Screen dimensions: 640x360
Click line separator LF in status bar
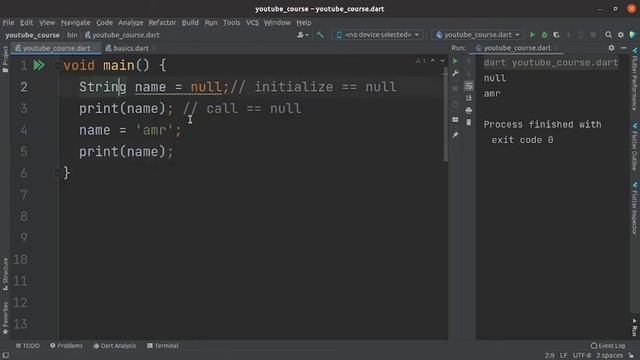tap(563, 356)
